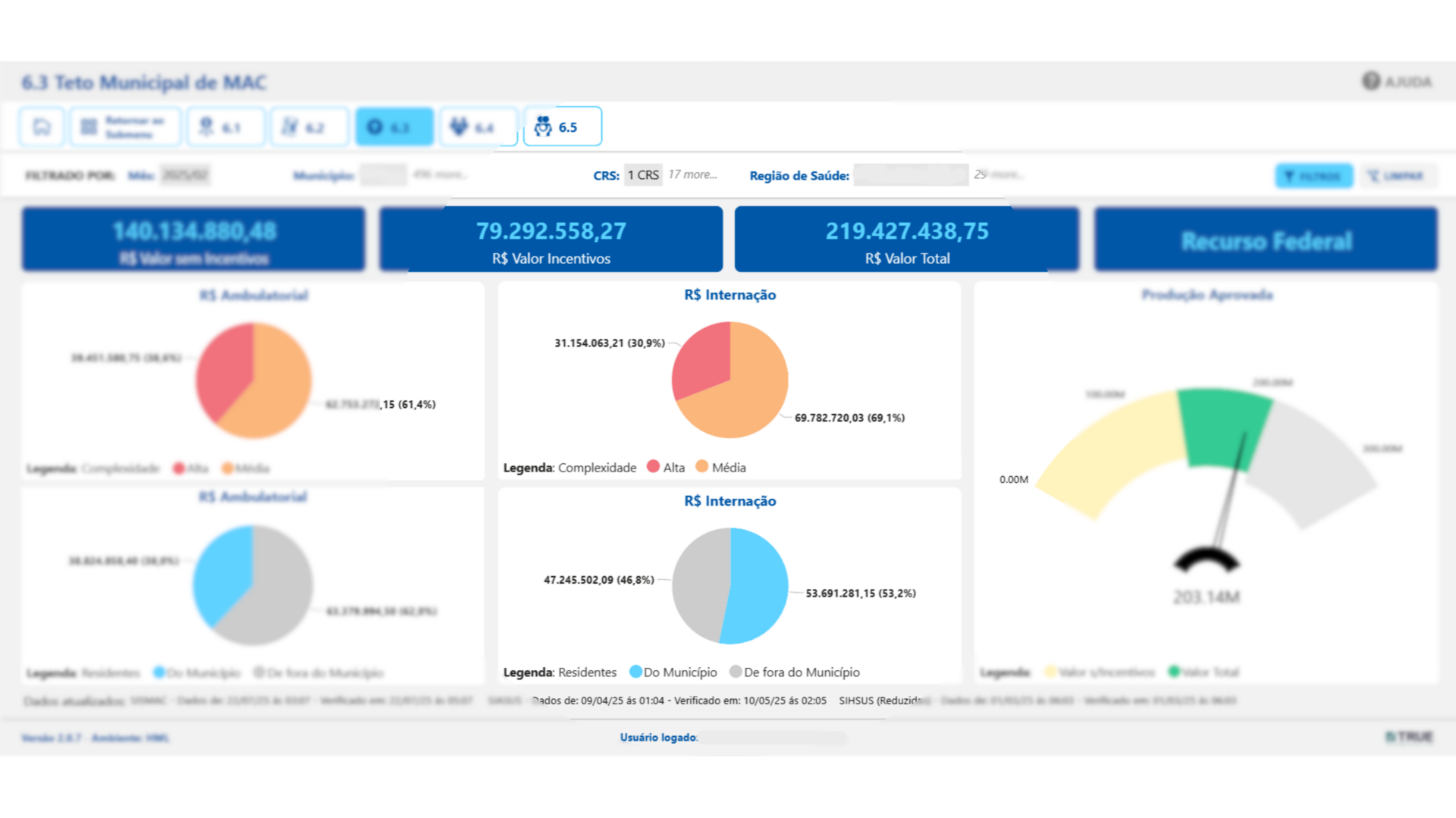Expand the '17 more...' CRS list
Viewport: 1456px width, 818px height.
(x=692, y=175)
